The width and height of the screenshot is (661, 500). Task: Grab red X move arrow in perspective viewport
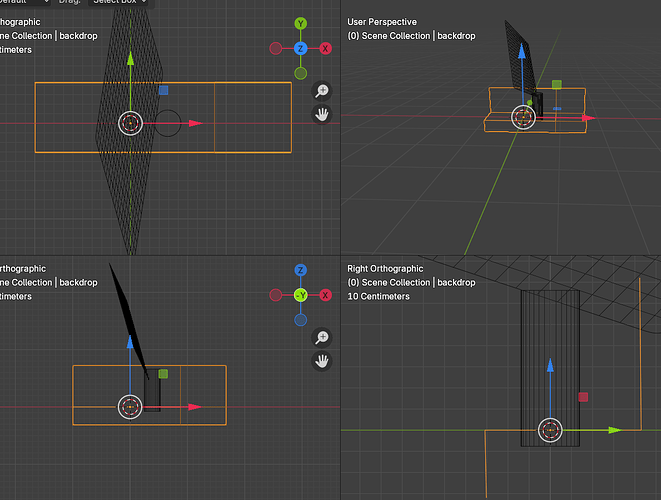point(588,118)
